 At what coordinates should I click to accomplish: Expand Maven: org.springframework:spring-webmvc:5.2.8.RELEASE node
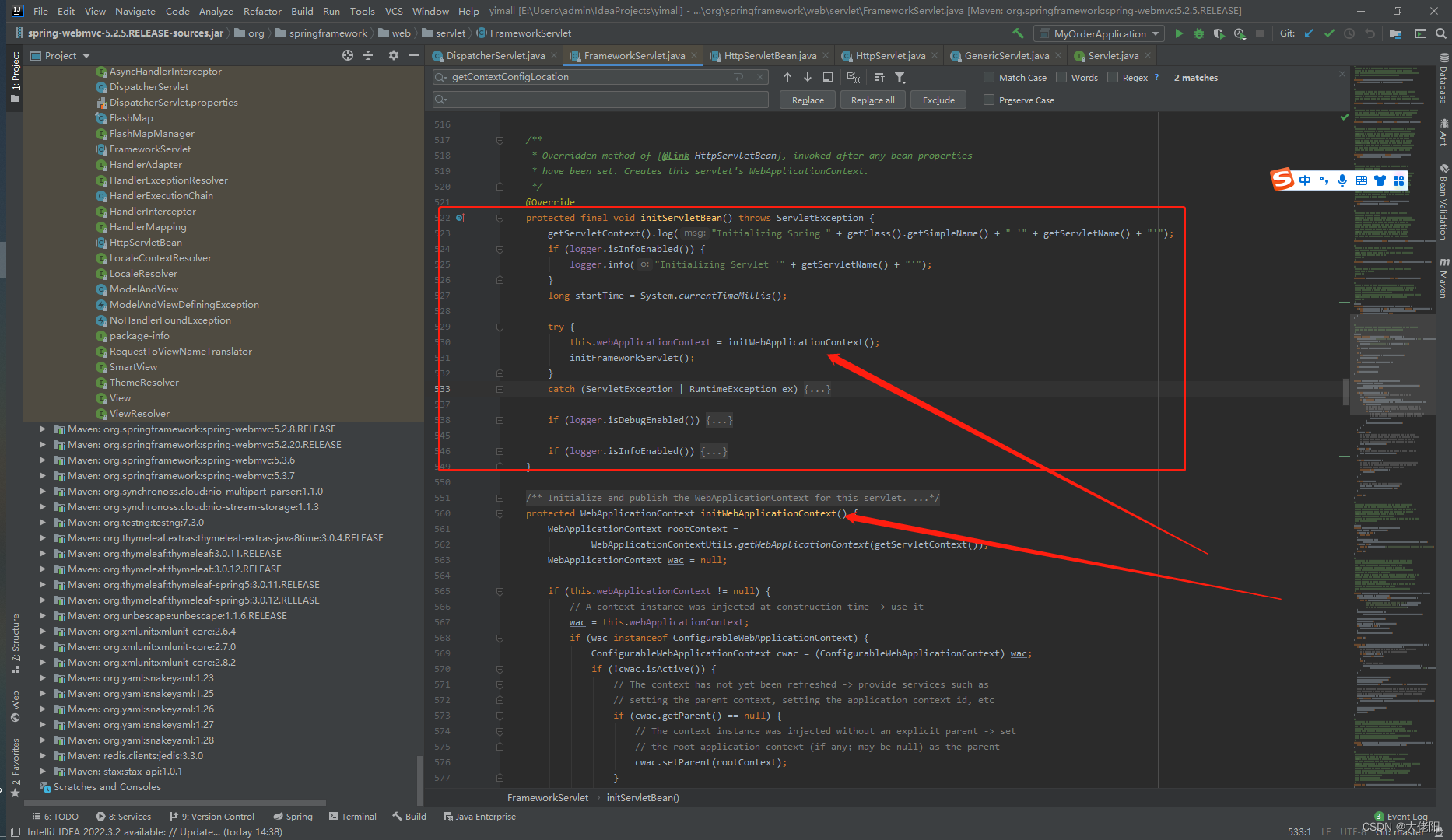pyautogui.click(x=42, y=429)
